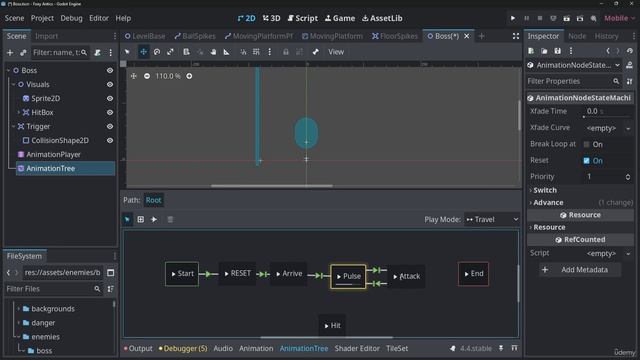Stop the running project
The width and height of the screenshot is (640, 360).
(540, 18)
